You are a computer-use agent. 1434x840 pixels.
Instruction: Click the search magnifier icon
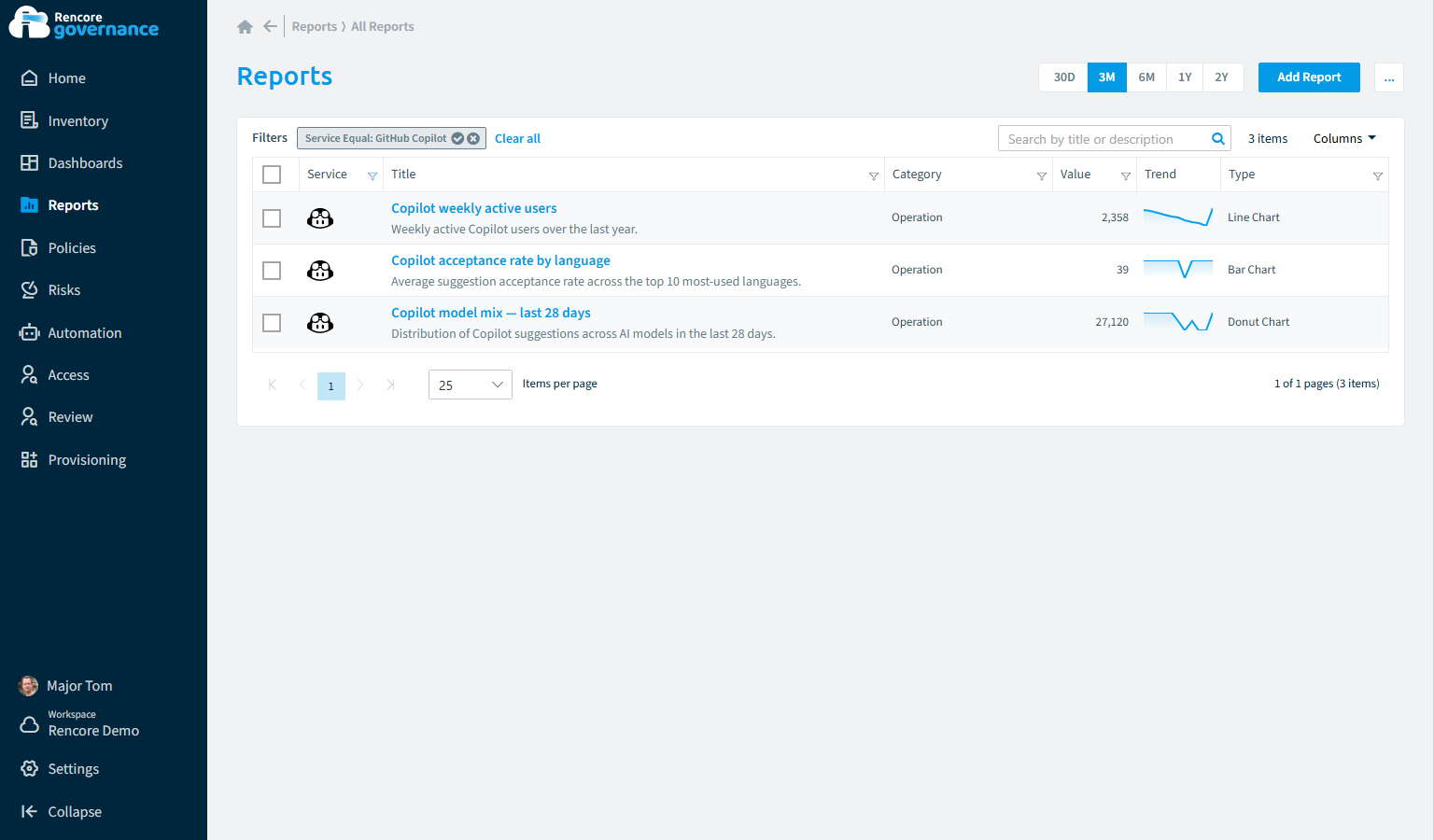tap(1217, 139)
